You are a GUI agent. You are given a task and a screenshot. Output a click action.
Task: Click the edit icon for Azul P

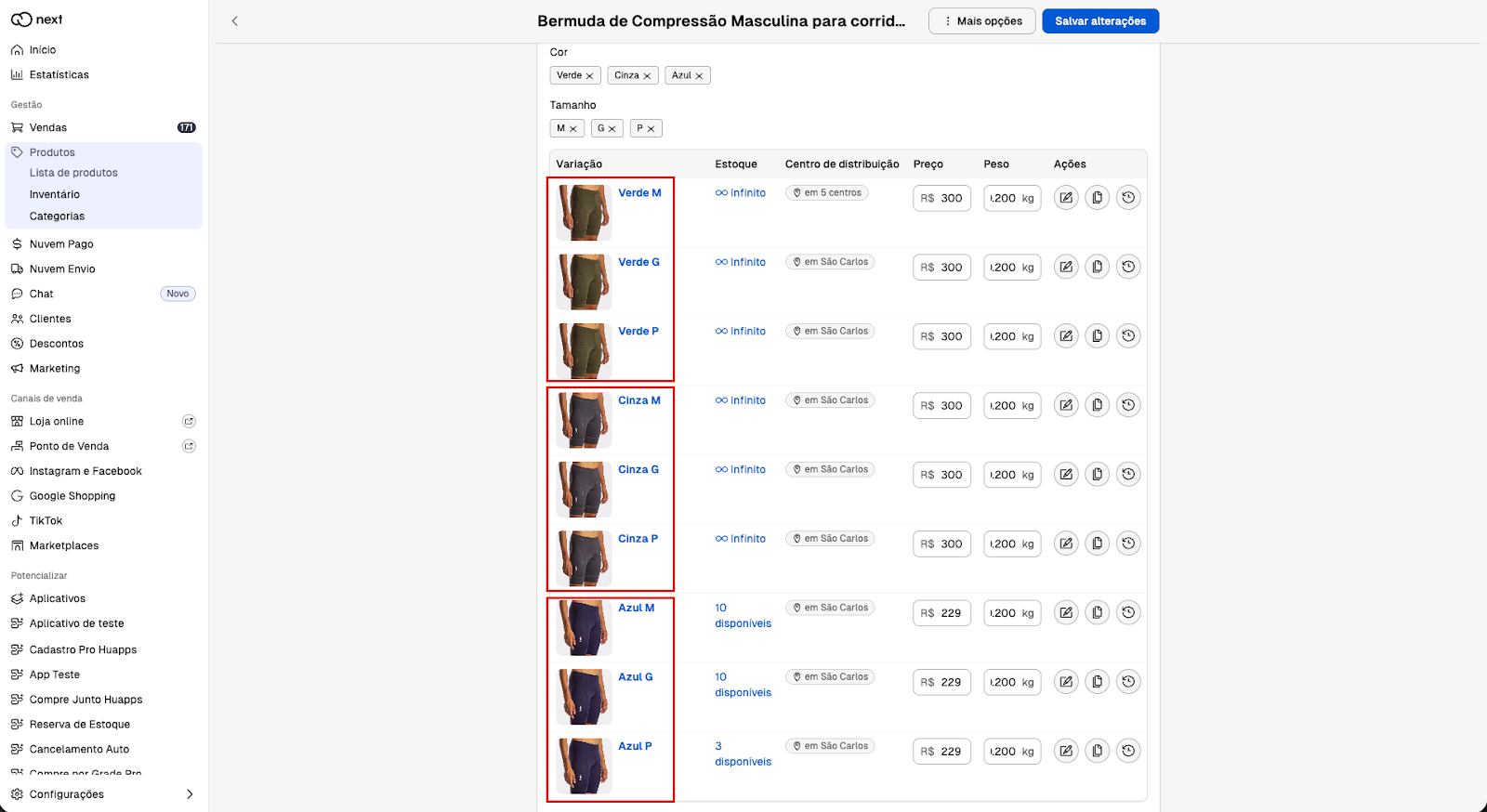(x=1066, y=751)
